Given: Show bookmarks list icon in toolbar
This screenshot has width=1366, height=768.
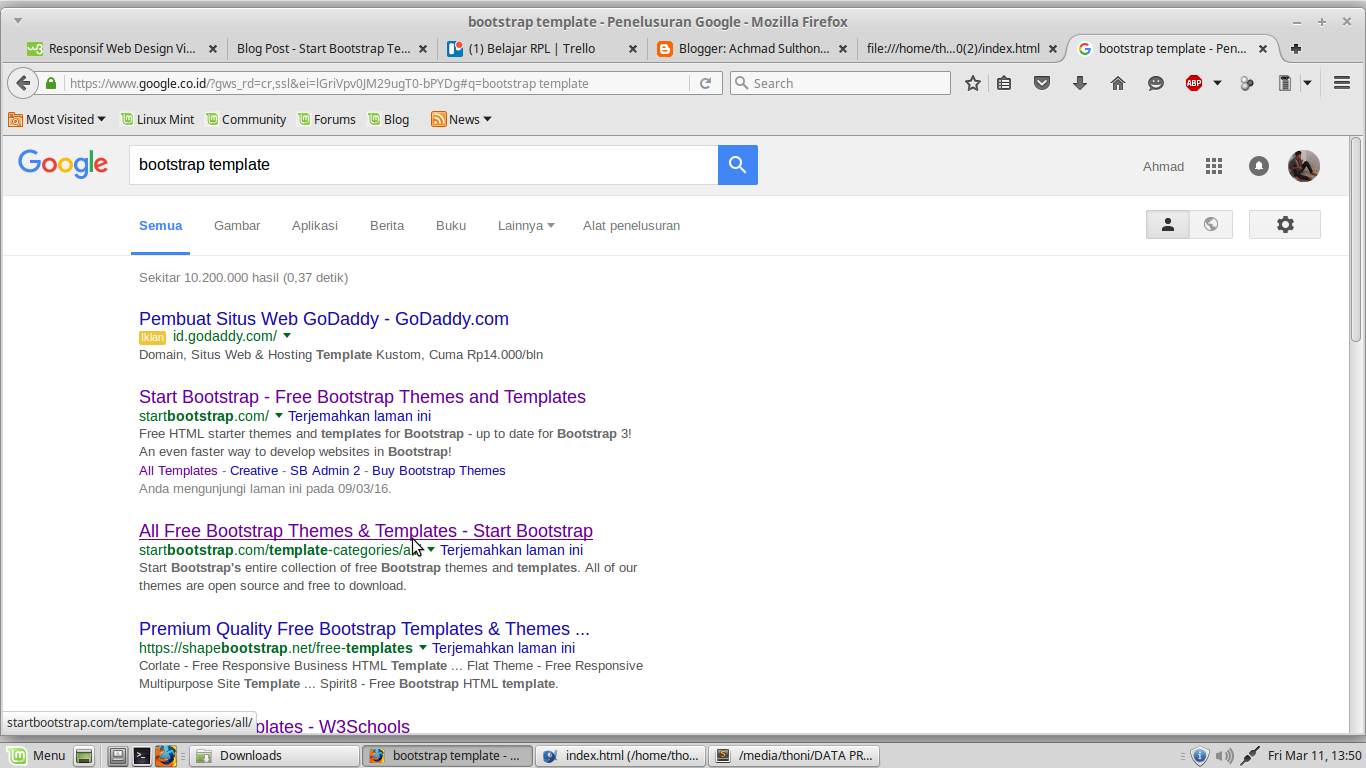Looking at the screenshot, I should coord(1005,84).
